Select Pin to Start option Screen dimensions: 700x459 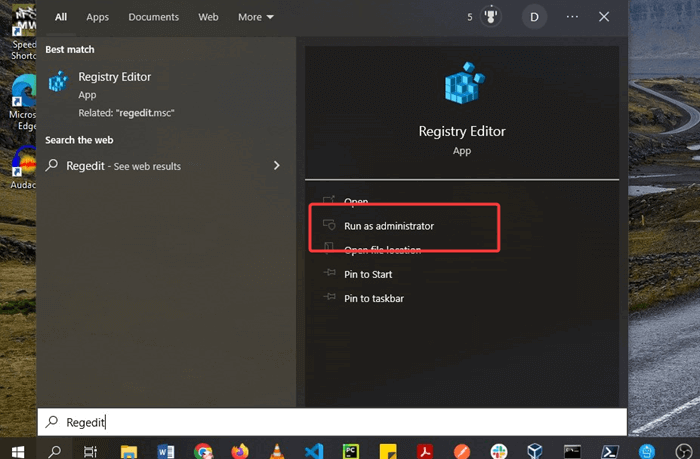pyautogui.click(x=368, y=274)
